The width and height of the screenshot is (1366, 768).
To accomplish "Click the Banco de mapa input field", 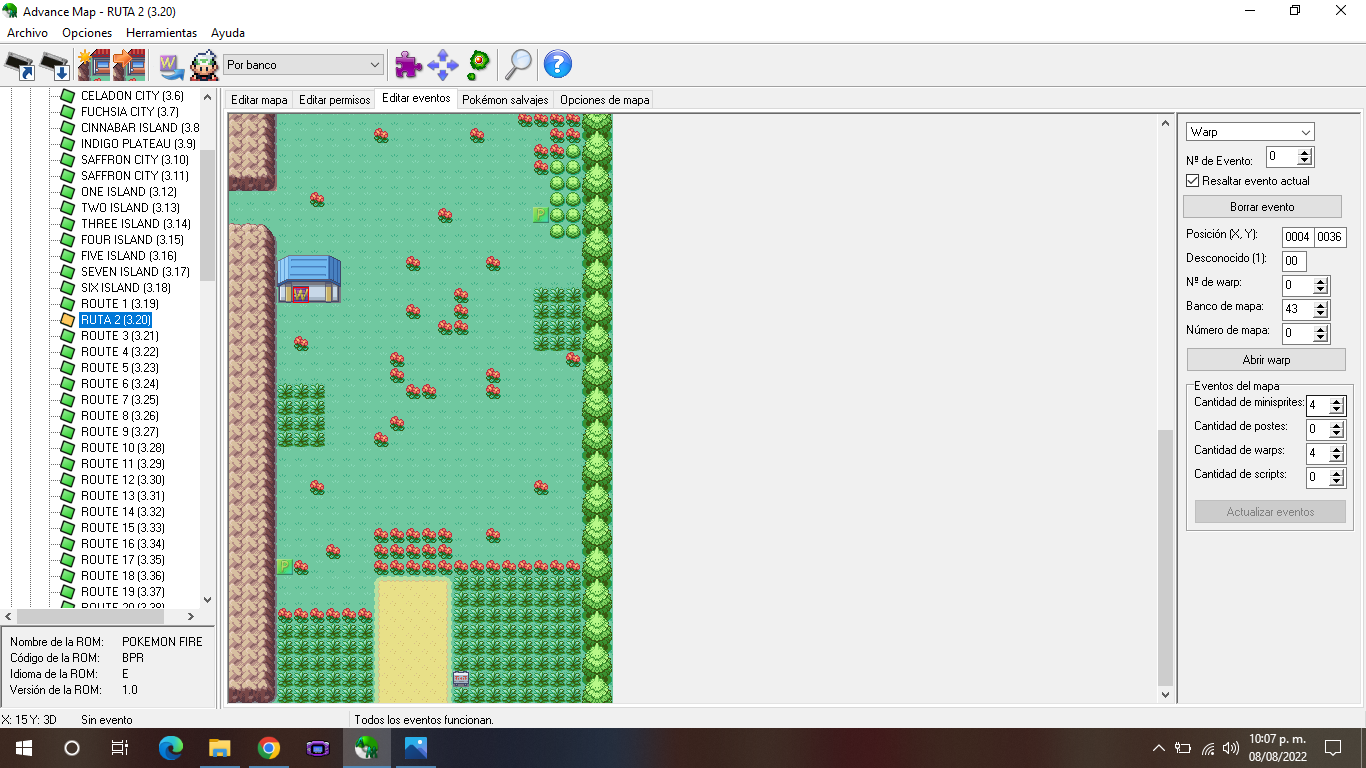I will (1296, 309).
